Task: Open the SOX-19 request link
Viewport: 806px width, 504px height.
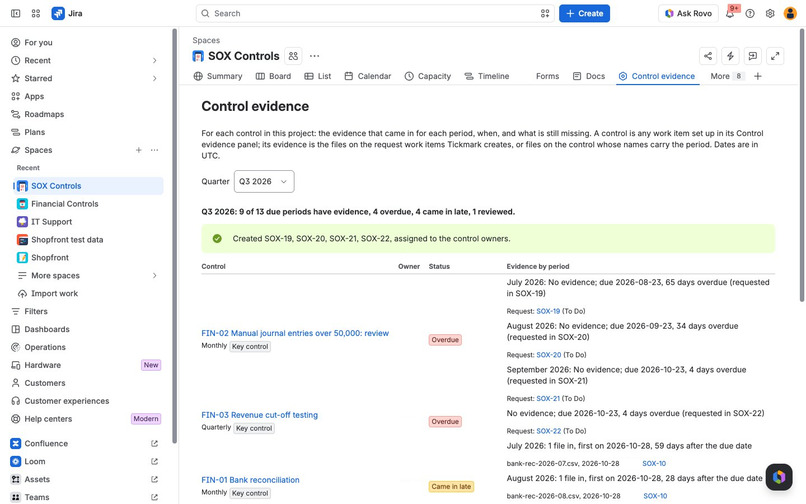Action: click(548, 311)
